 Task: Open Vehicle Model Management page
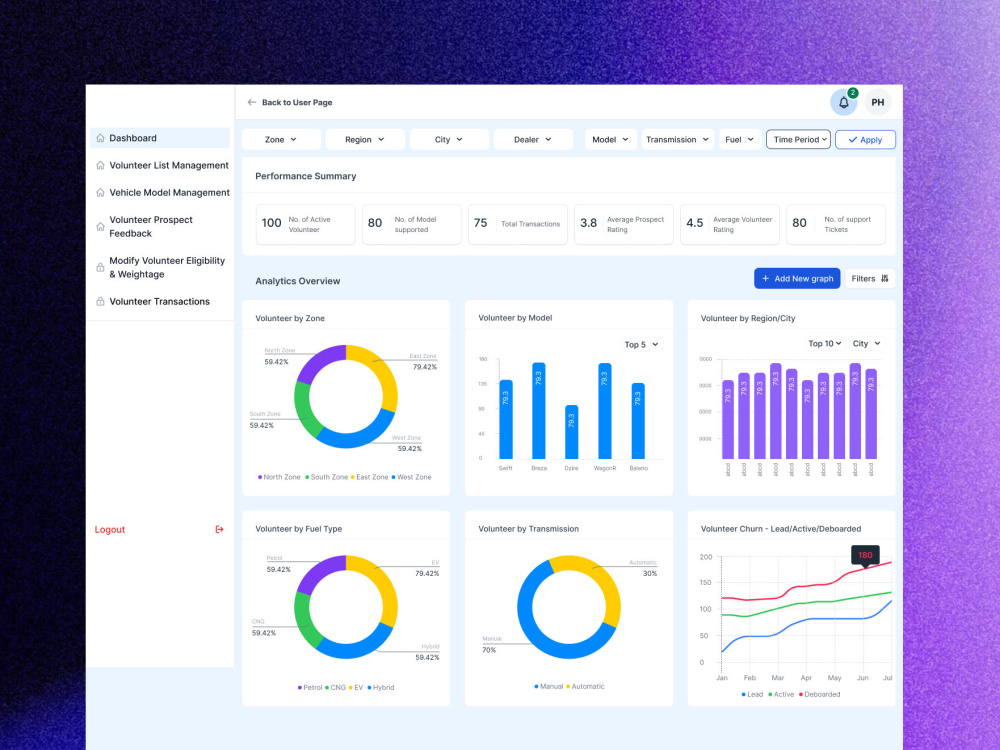pos(160,193)
